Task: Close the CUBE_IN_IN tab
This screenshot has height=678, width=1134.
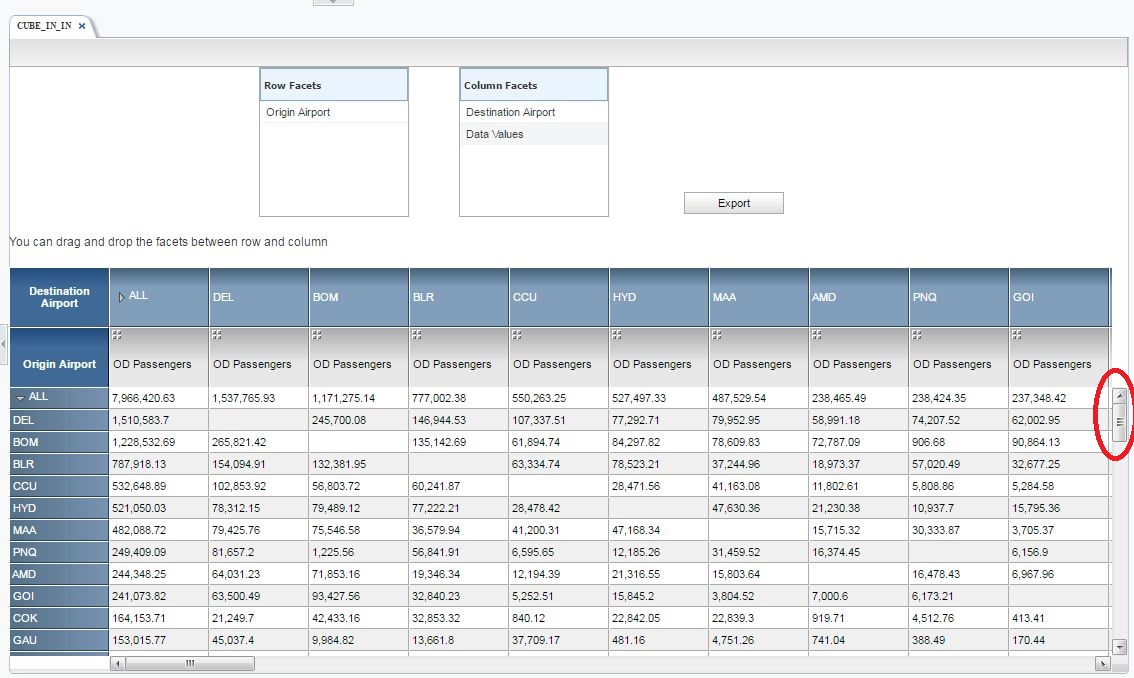Action: click(x=82, y=26)
